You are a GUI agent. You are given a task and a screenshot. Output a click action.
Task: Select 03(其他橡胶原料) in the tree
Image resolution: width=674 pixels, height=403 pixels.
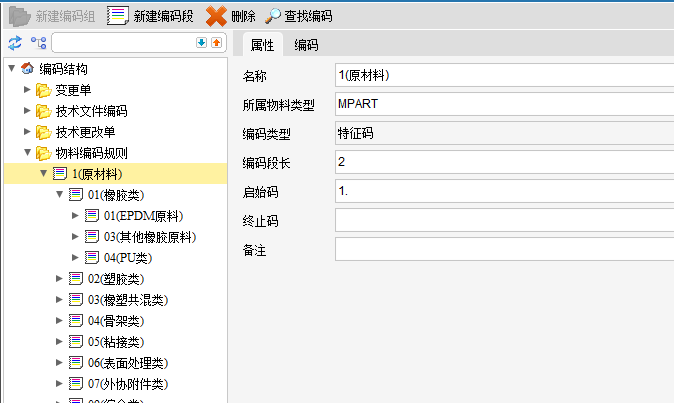[149, 237]
